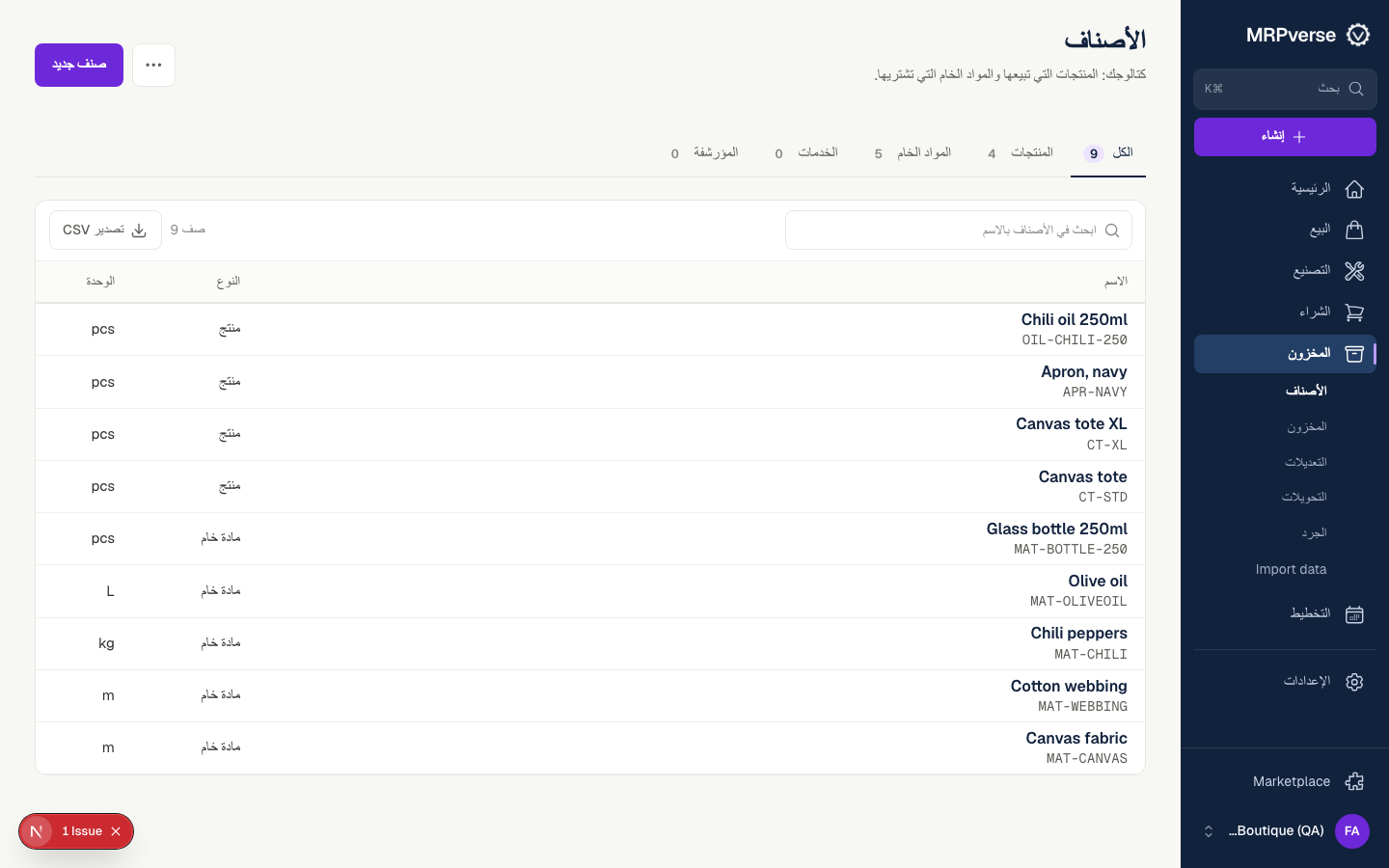Select the الكل tab
The height and width of the screenshot is (868, 1389).
[x=1108, y=153]
